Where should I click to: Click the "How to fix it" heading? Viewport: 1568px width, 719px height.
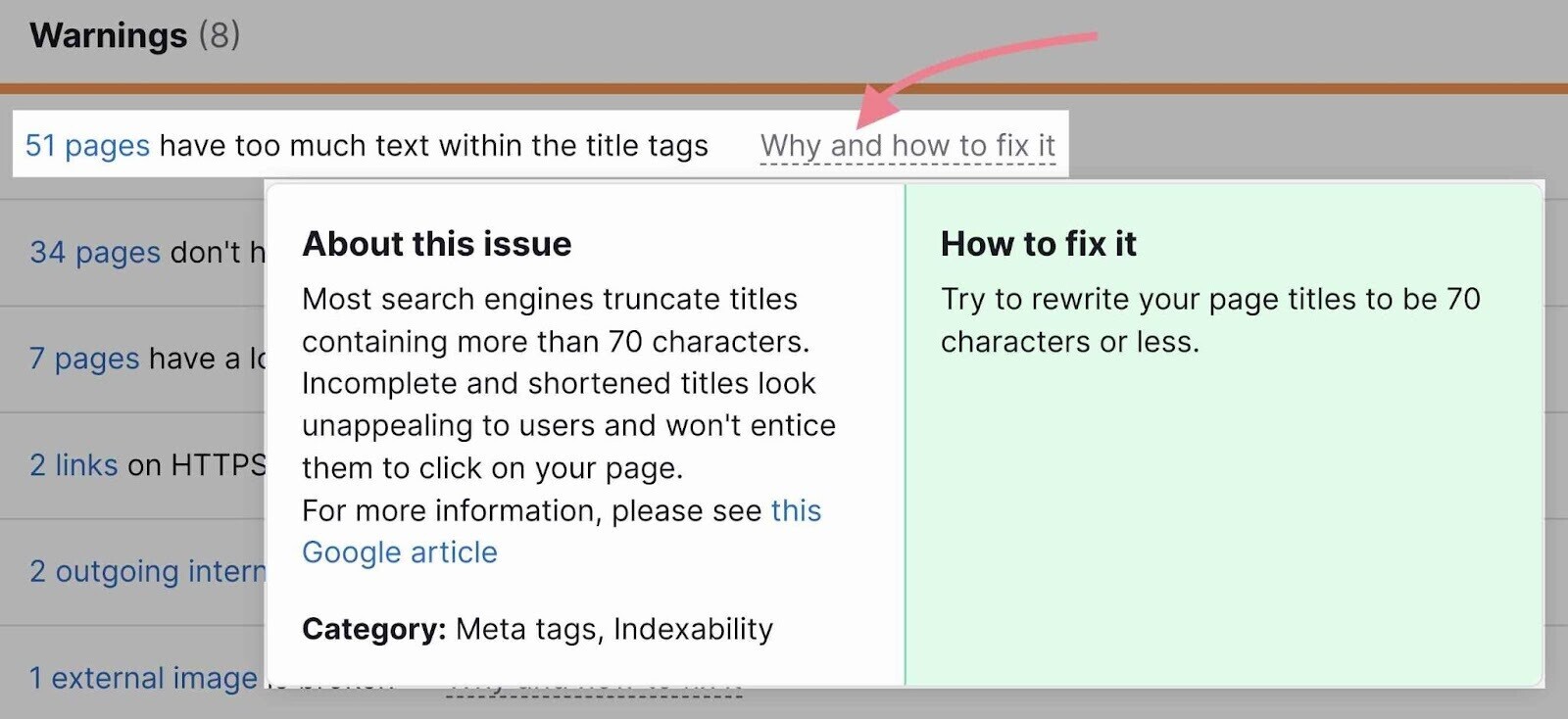tap(1038, 244)
